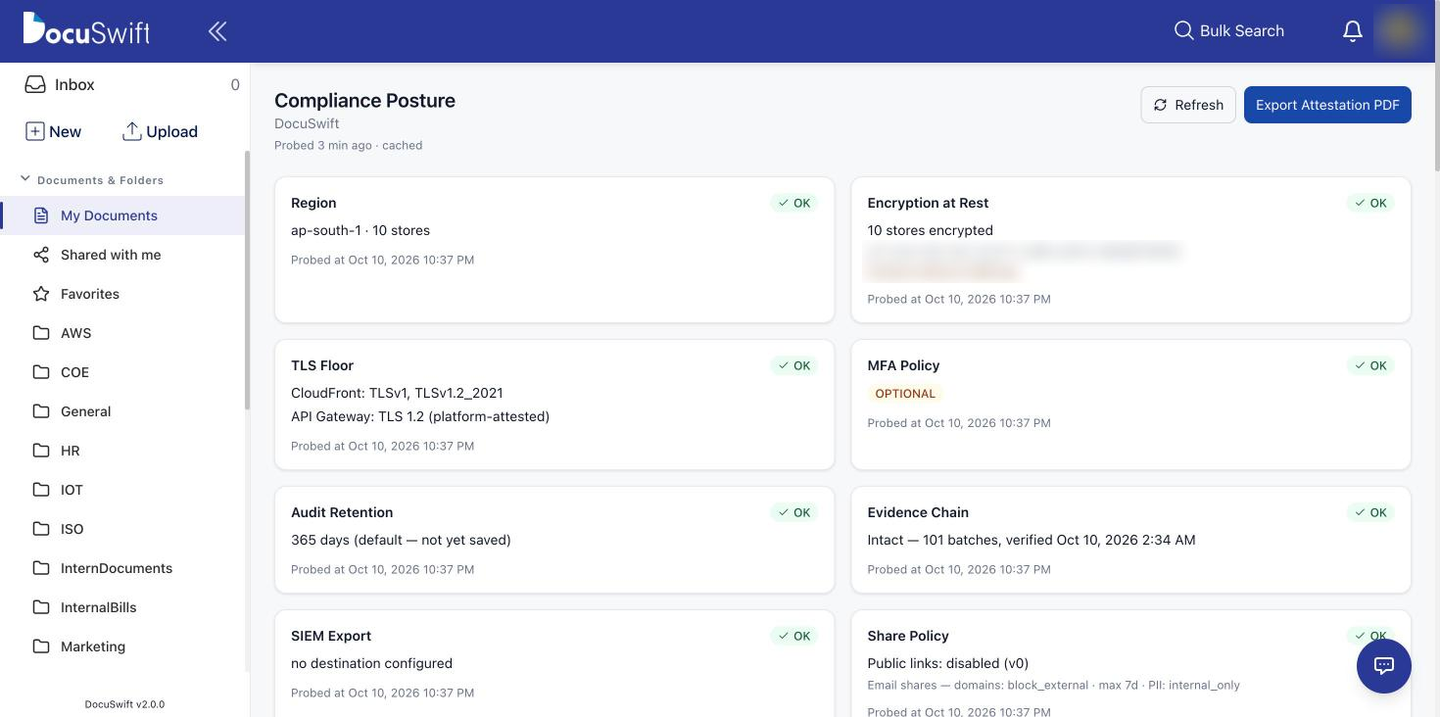Screen dimensions: 1440x717
Task: Click the Shared with me share icon
Action: pyautogui.click(x=41, y=255)
